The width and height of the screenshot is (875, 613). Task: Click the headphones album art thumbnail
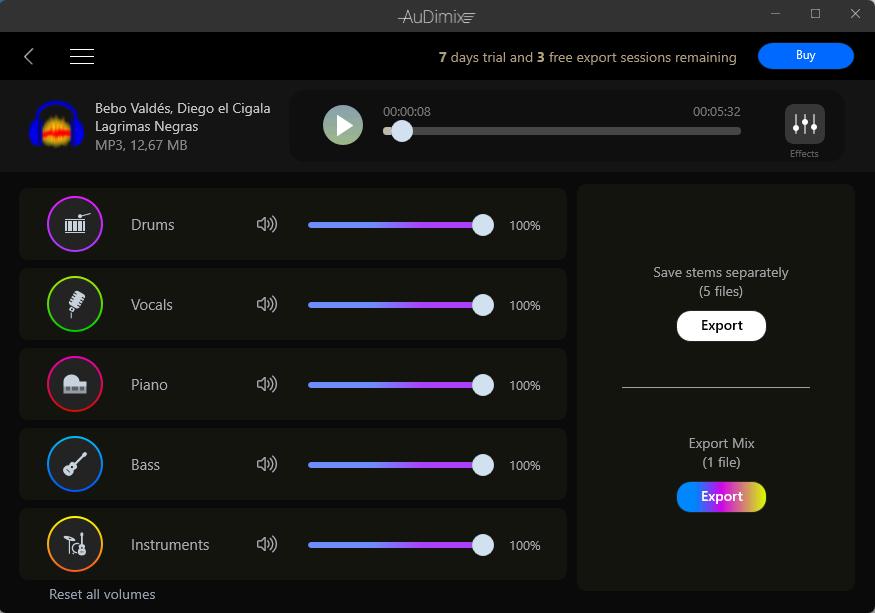(56, 125)
